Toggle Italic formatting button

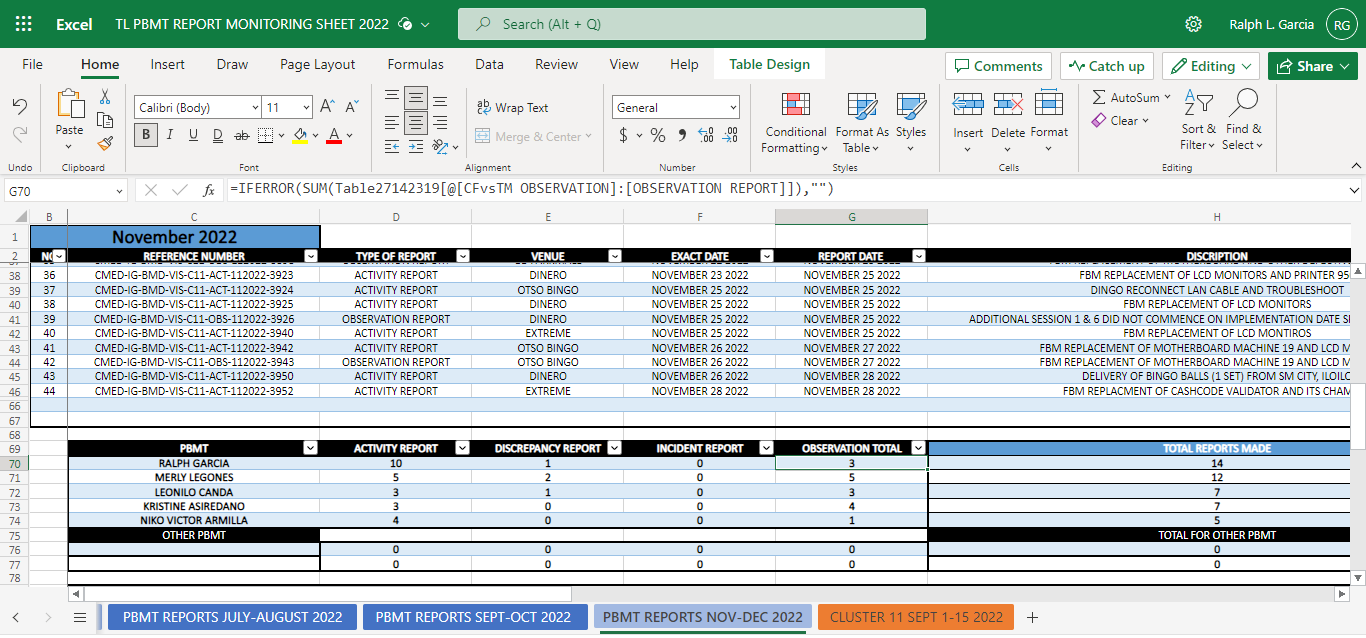(169, 135)
